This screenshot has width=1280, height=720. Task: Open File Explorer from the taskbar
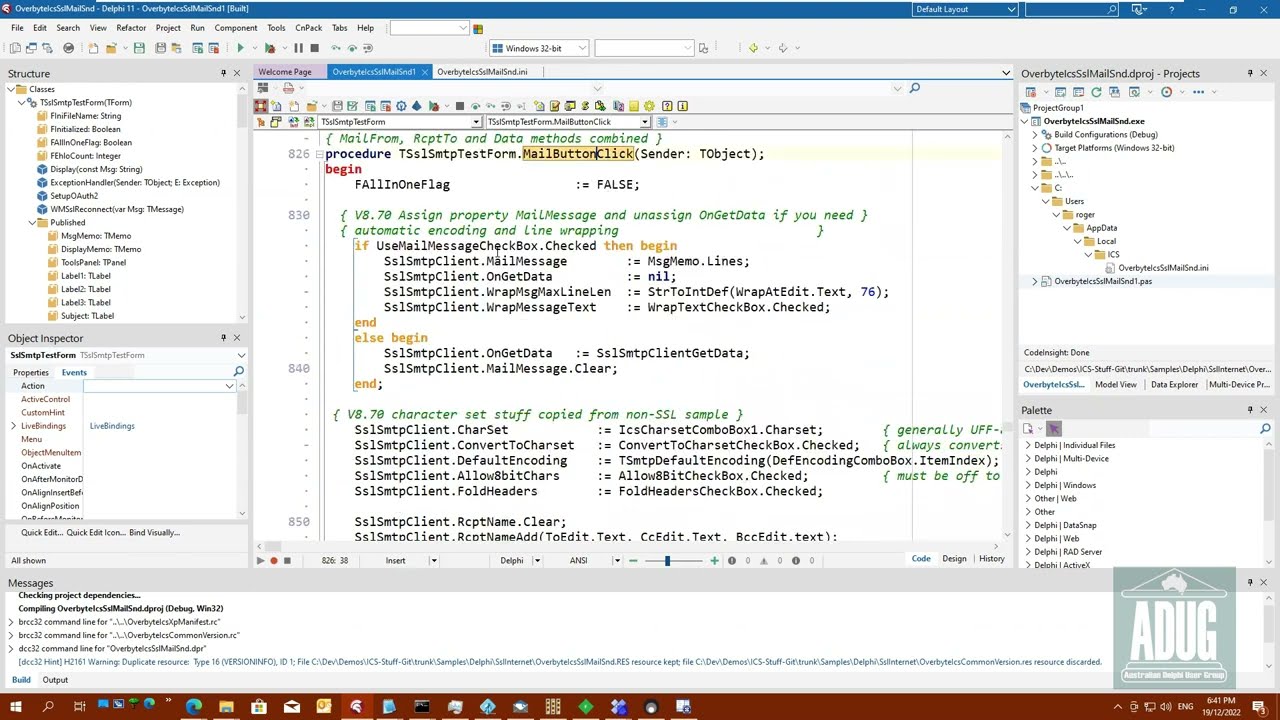226,708
